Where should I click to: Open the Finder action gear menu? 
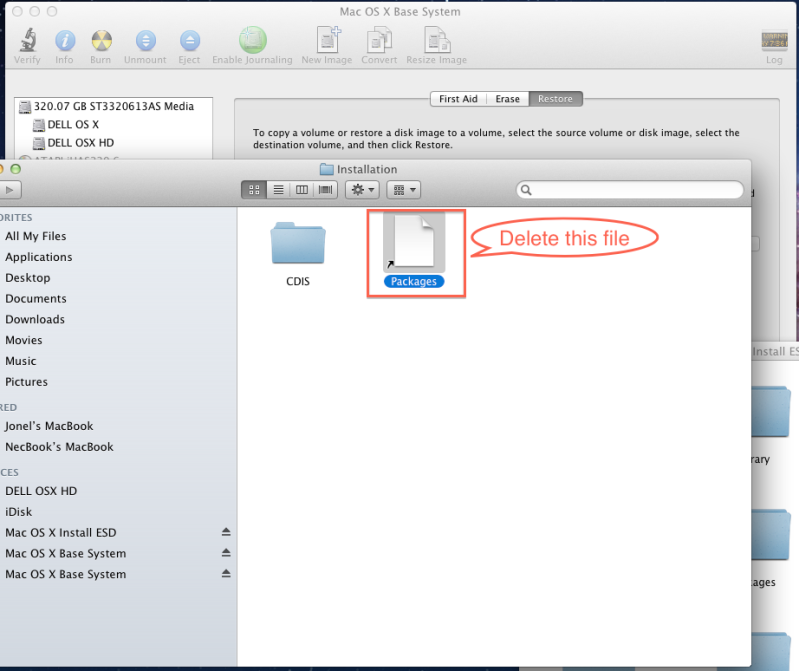click(363, 190)
